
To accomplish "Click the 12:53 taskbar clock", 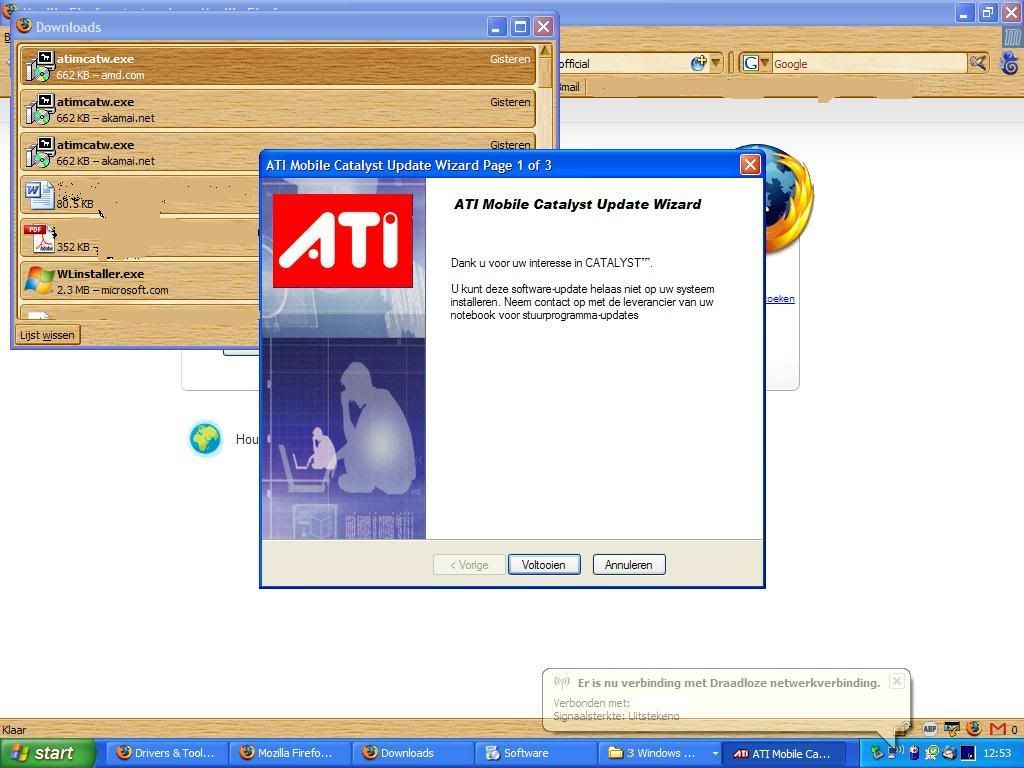I will click(x=997, y=753).
